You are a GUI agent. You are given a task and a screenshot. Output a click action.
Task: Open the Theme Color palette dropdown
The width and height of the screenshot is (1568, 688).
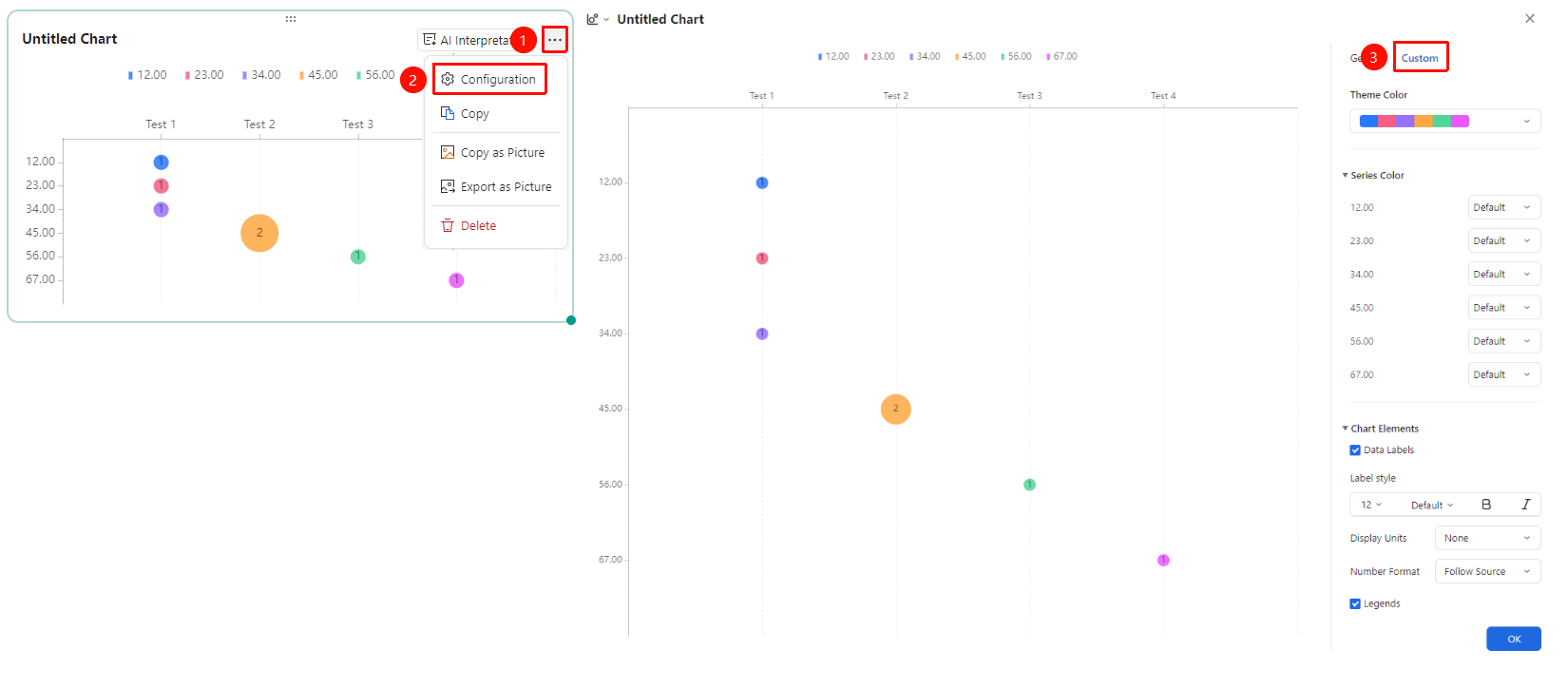click(1444, 121)
